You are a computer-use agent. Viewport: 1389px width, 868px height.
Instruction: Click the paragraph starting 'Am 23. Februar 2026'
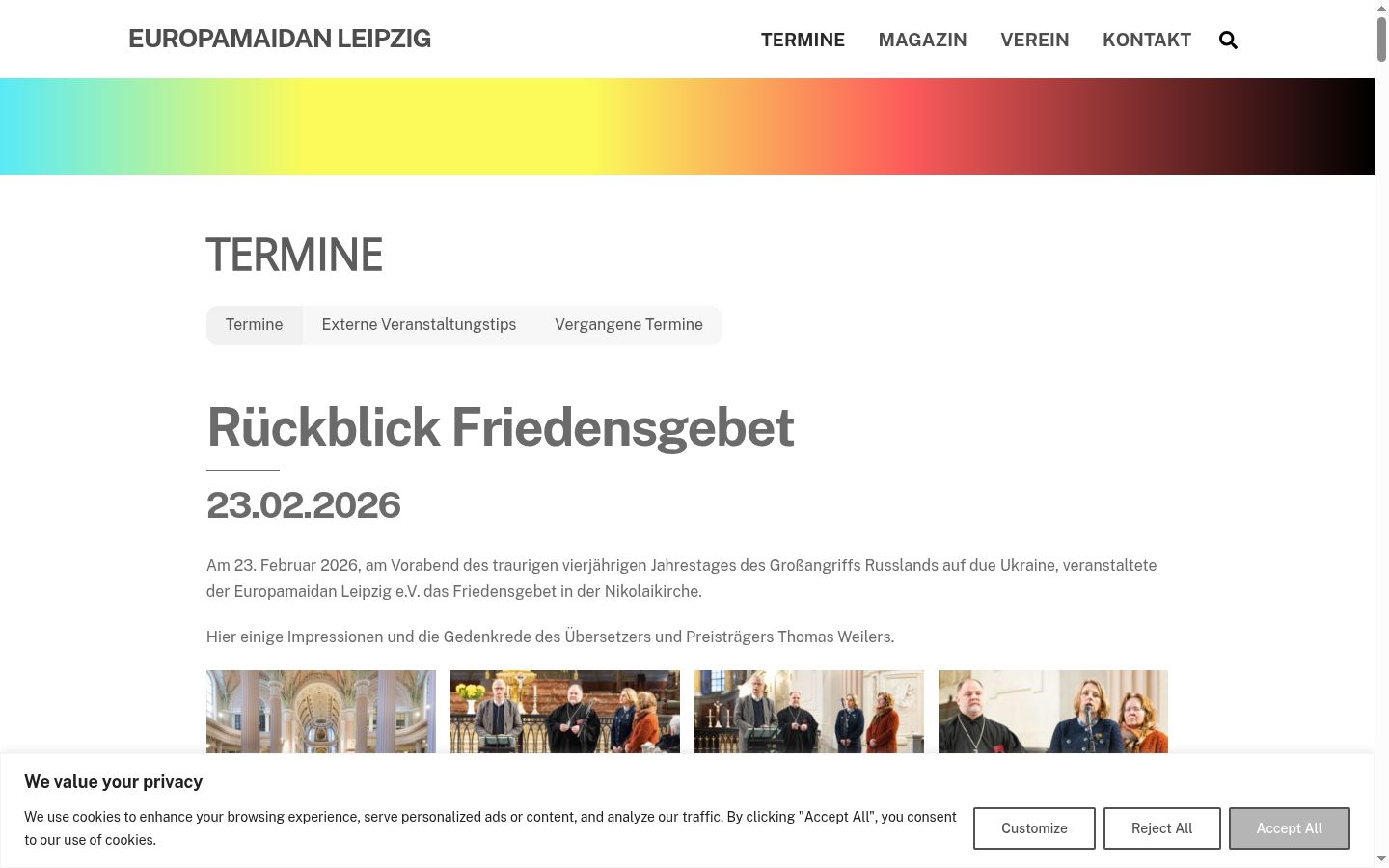[x=682, y=579]
